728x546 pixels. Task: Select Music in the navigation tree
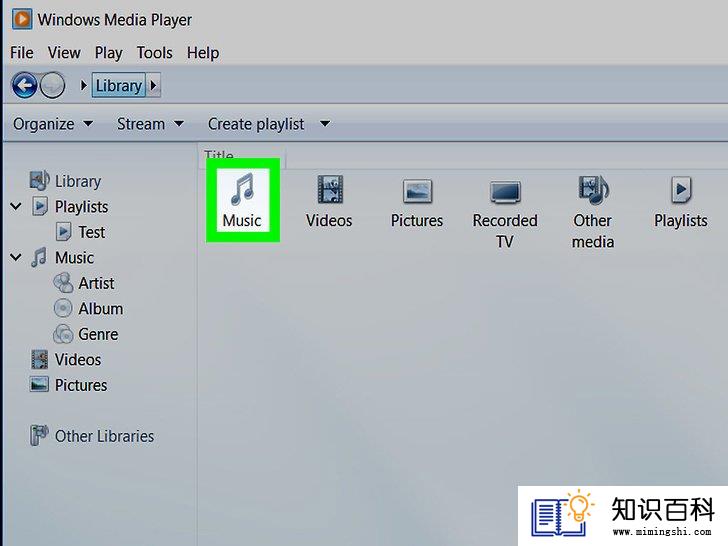coord(74,258)
